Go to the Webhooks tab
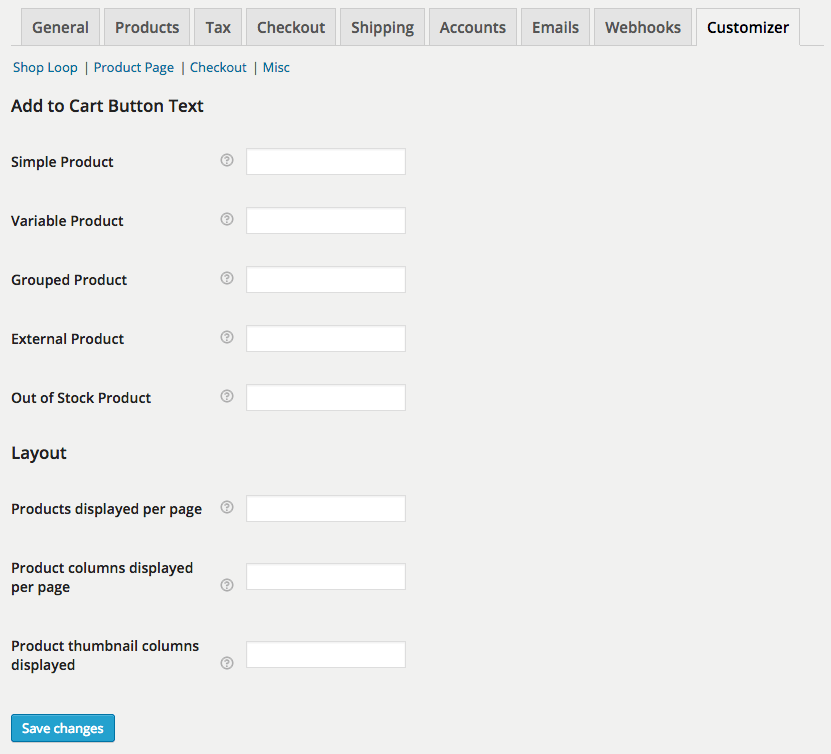831x754 pixels. point(642,27)
